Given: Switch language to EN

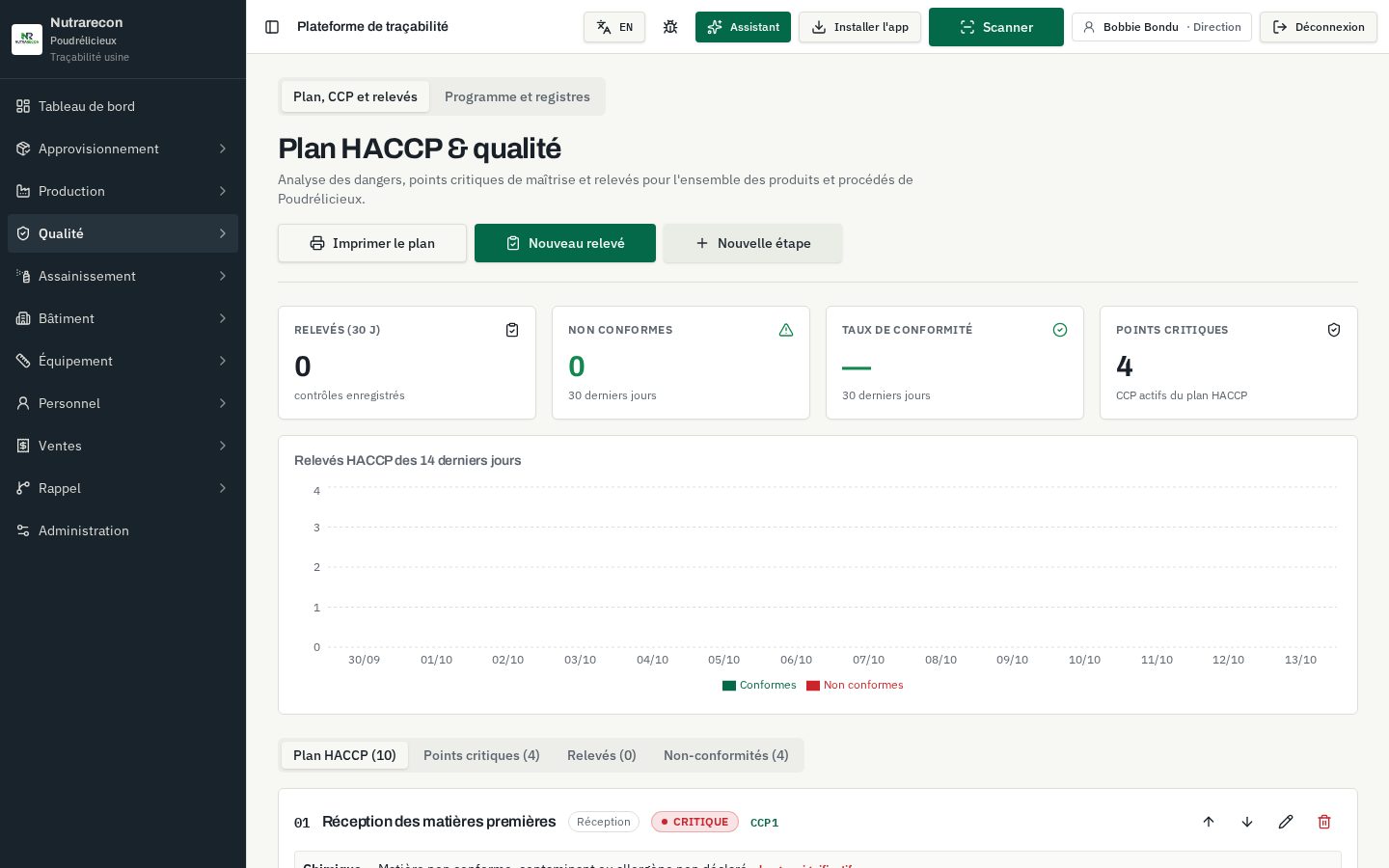Looking at the screenshot, I should (x=614, y=27).
